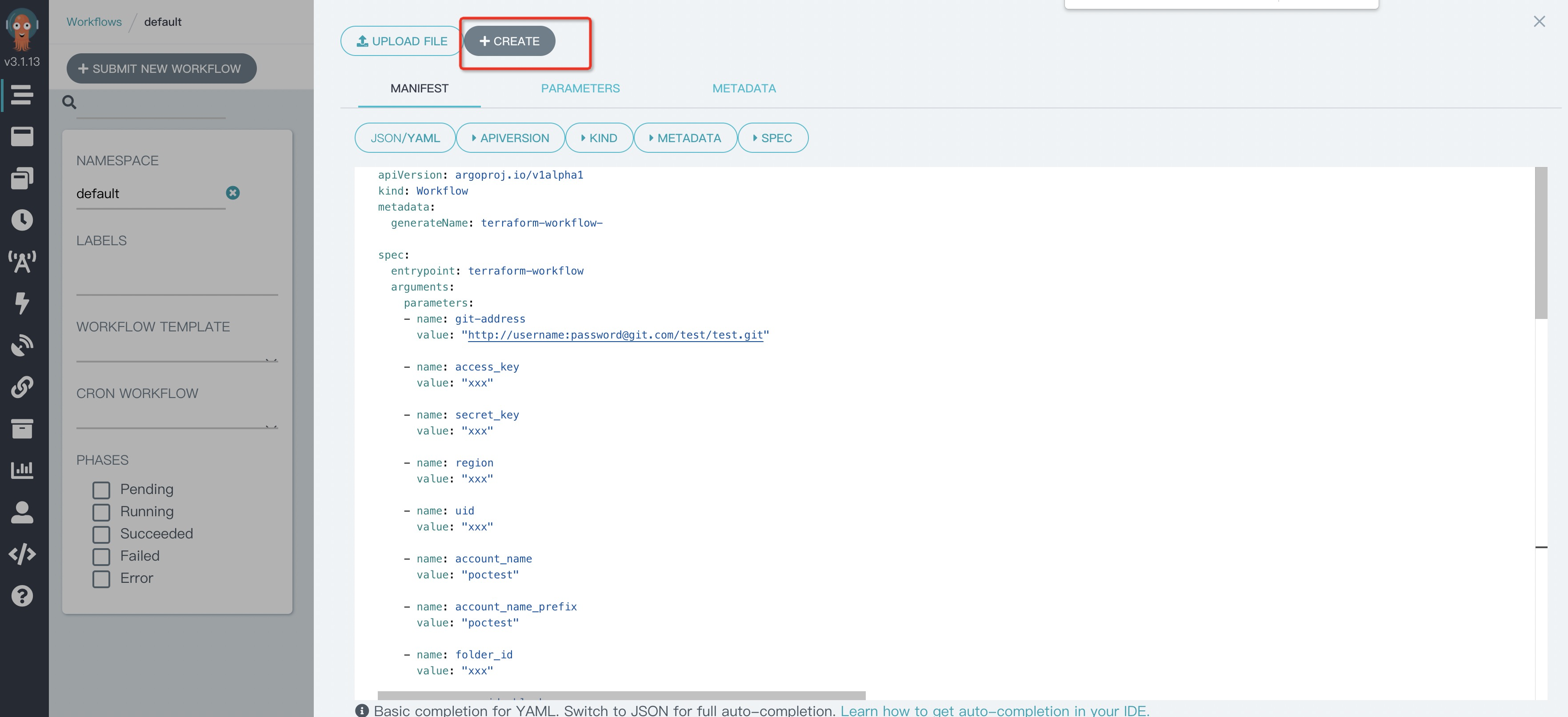
Task: Switch to the METADATA tab
Action: 744,88
